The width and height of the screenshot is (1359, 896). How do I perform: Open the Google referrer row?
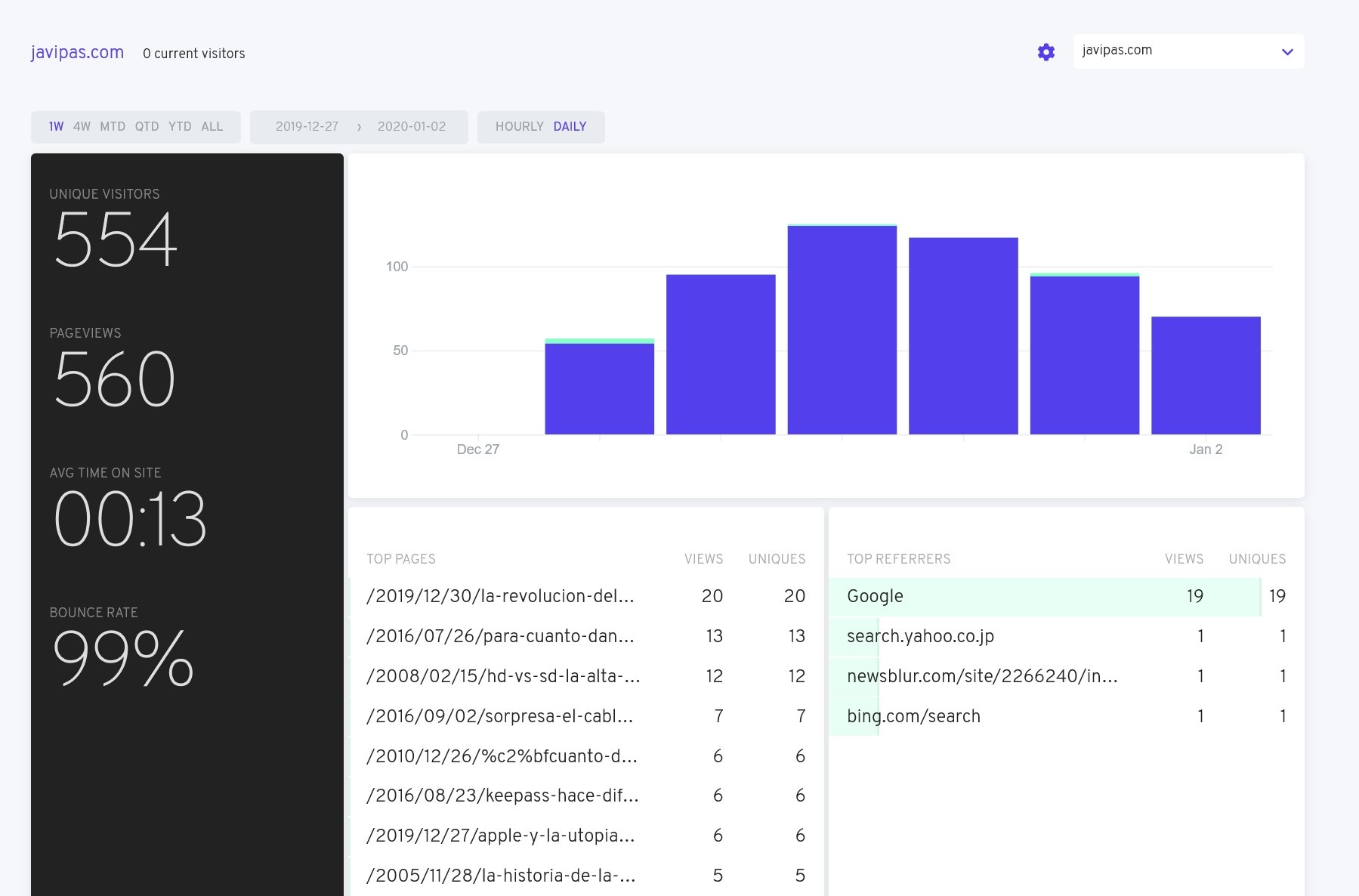pyautogui.click(x=875, y=596)
